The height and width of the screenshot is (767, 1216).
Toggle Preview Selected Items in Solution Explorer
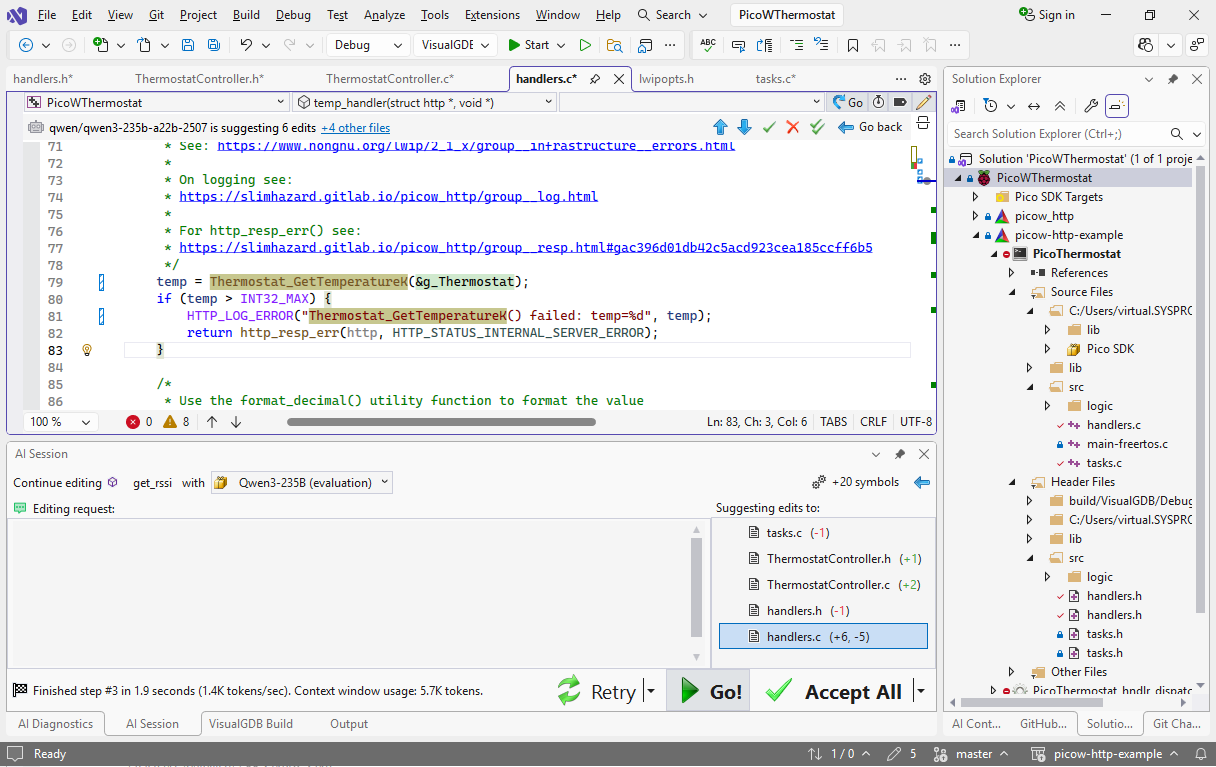[1117, 106]
